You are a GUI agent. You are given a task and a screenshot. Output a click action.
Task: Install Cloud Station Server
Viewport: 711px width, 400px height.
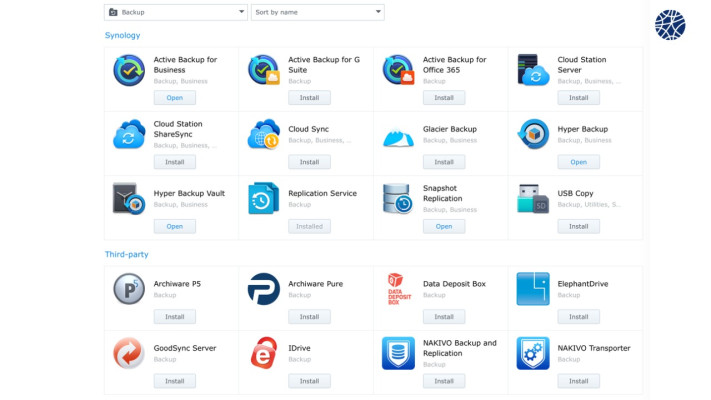pos(579,98)
